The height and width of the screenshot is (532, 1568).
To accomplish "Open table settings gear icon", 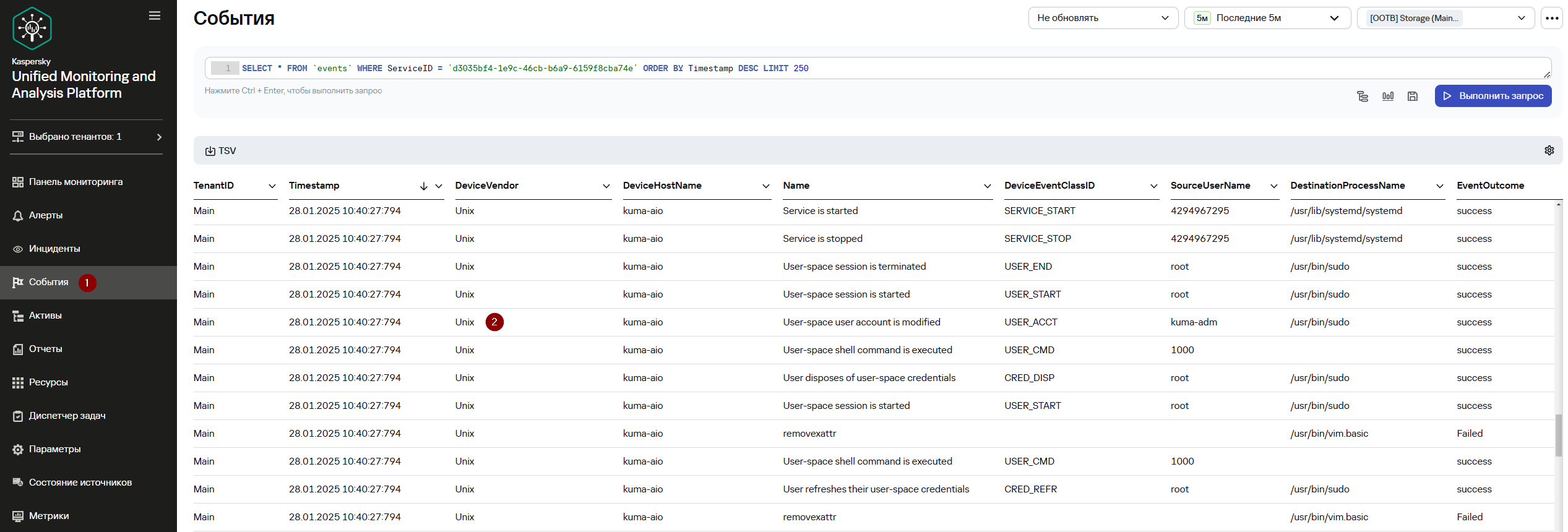I will 1549,150.
